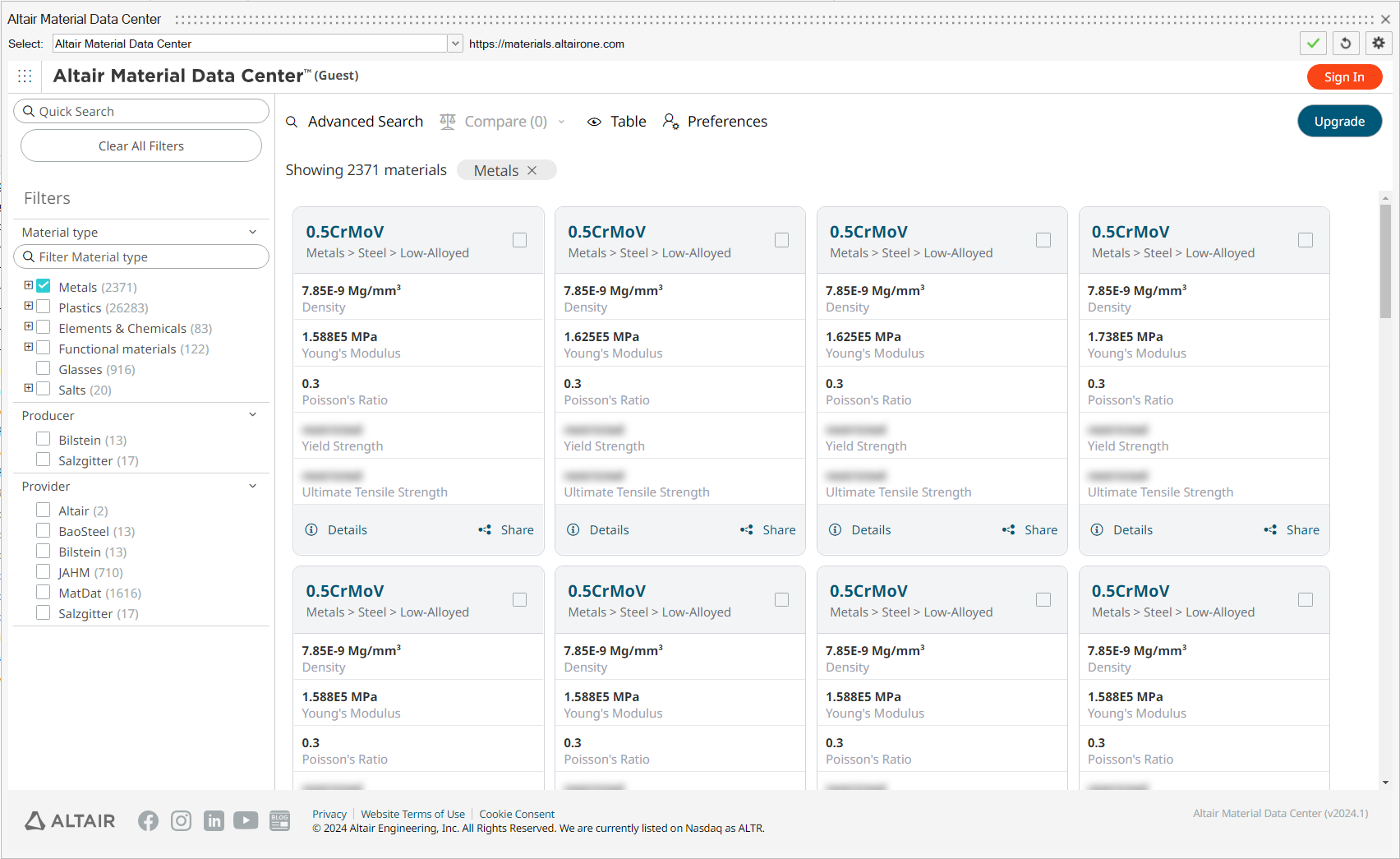Image resolution: width=1400 pixels, height=859 pixels.
Task: Click the Sign In button
Action: tap(1343, 76)
